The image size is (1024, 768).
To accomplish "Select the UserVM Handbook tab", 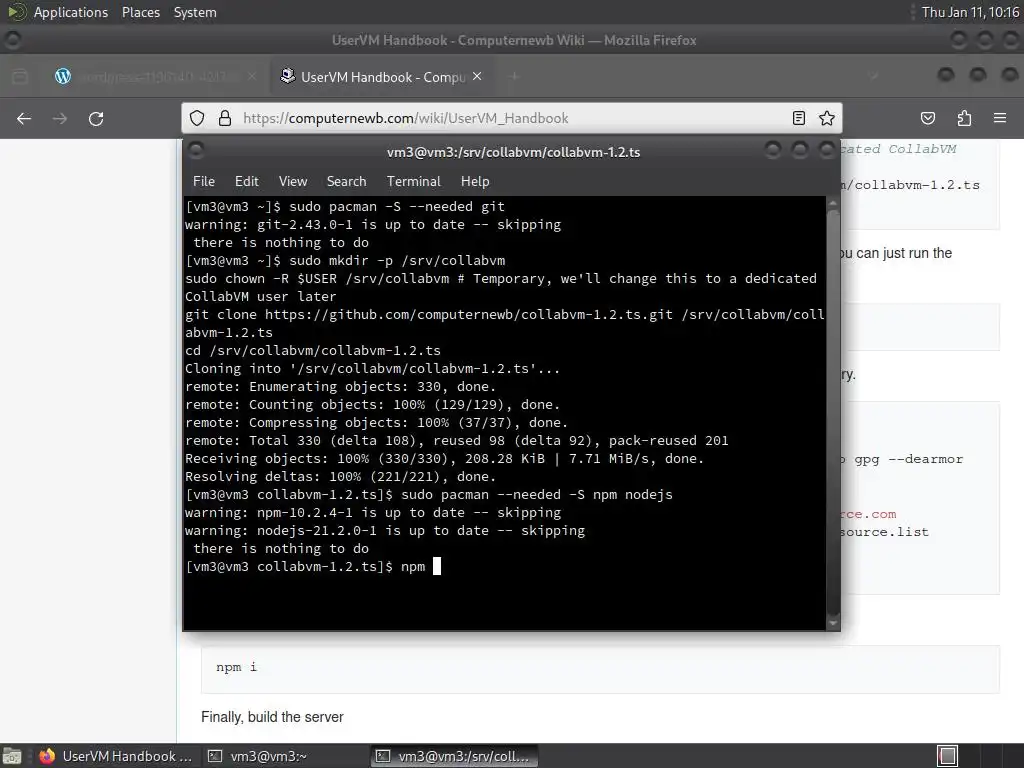I will (381, 76).
